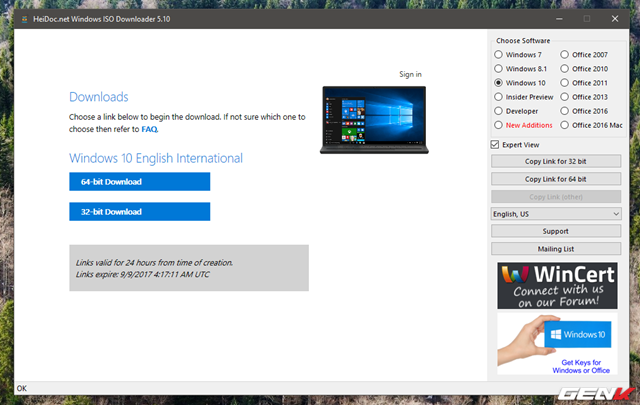Click the Choose Software group label
Viewport: 640px width, 405px height.
[523, 40]
